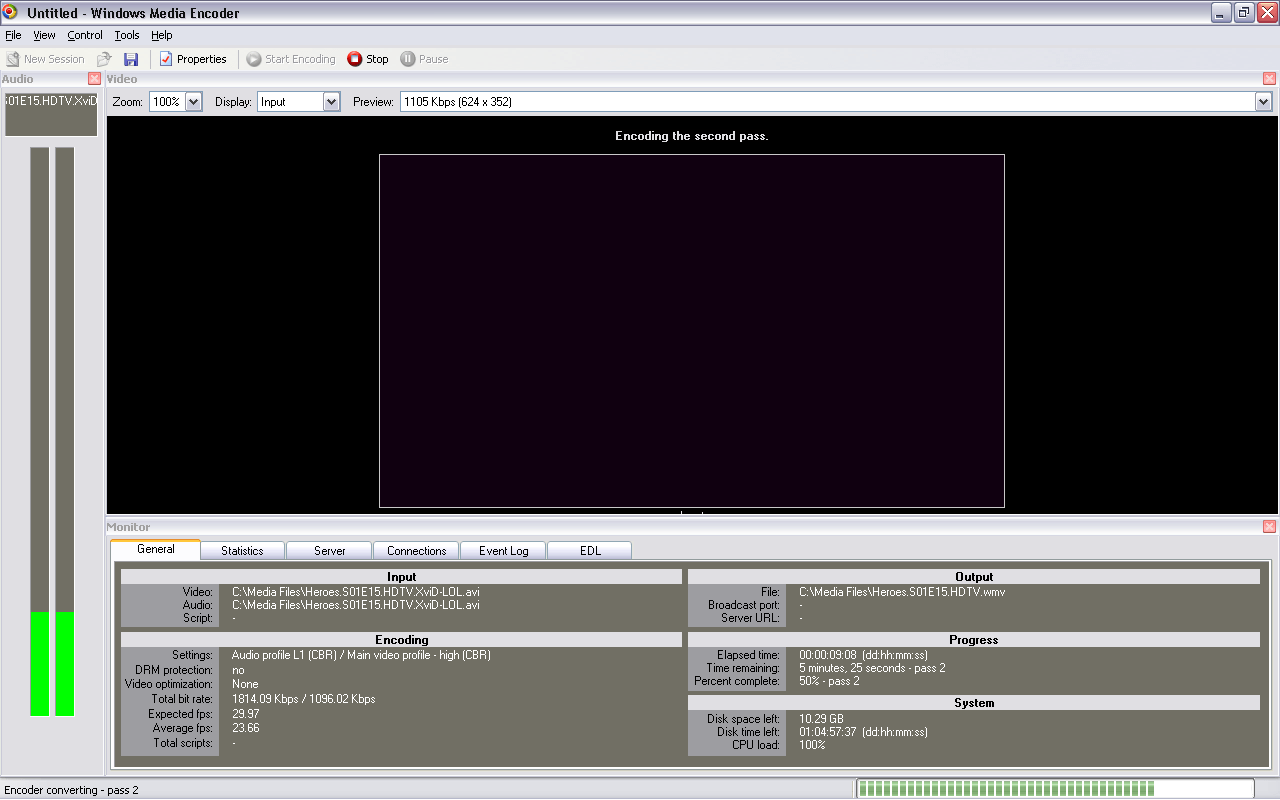Select the Heroes audio source thumbnail

(x=50, y=113)
